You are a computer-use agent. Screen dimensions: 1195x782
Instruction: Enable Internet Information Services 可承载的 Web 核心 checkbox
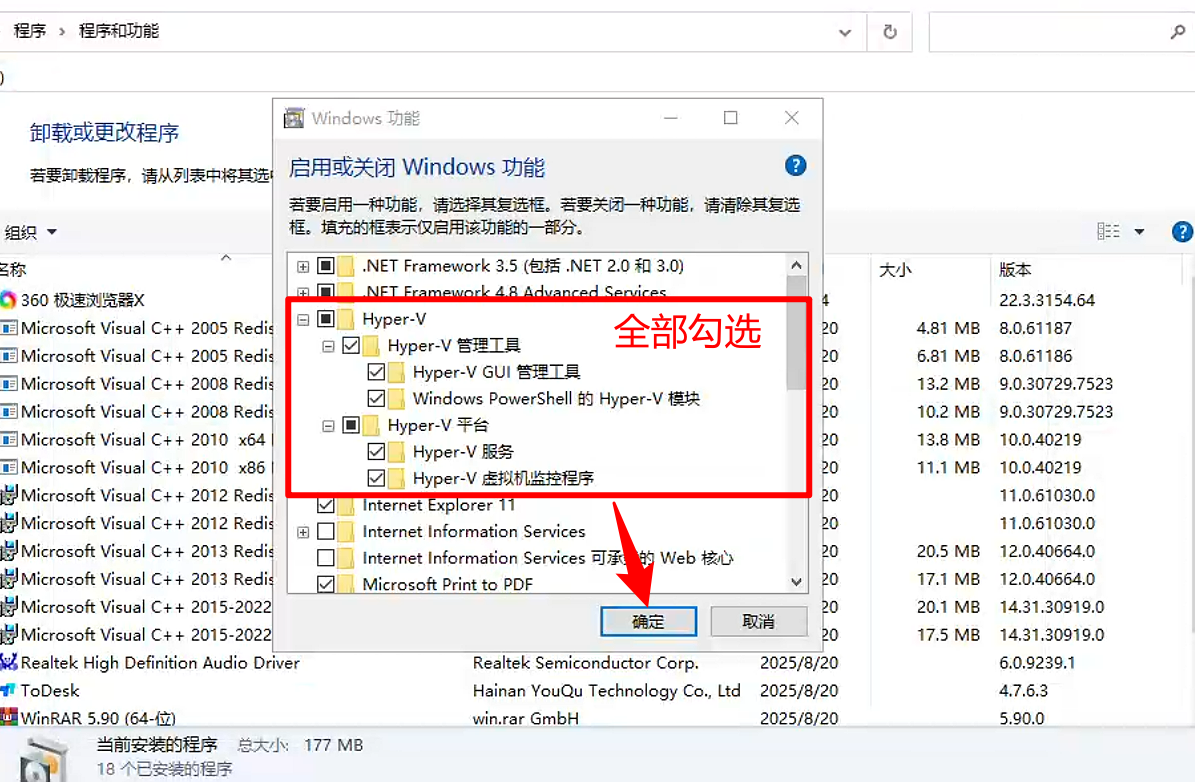pos(325,558)
